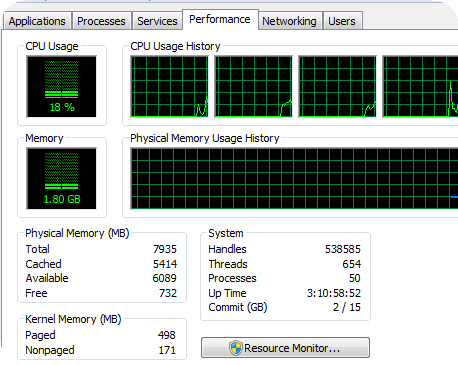Click the Cached memory value 5414
The image size is (458, 365).
point(165,264)
